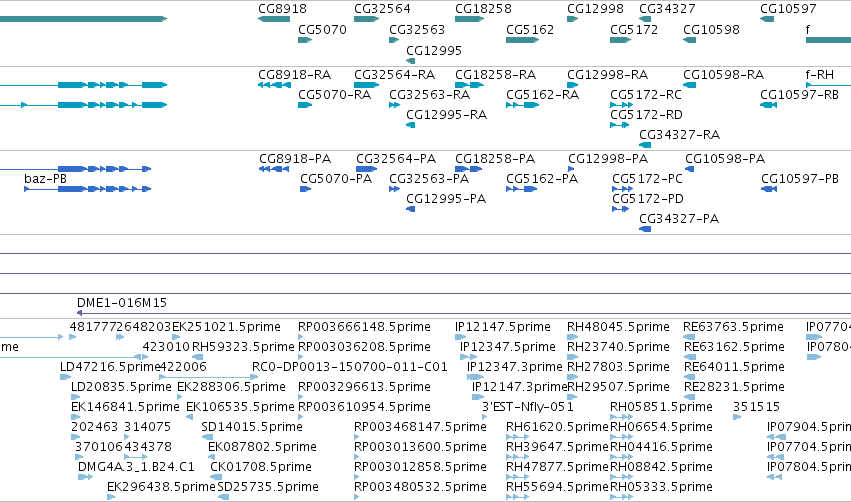Click the CG10598 gene label
This screenshot has width=851, height=502.
pos(711,29)
